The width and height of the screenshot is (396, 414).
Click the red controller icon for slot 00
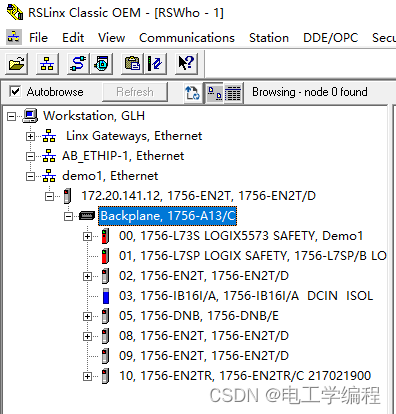pyautogui.click(x=106, y=236)
